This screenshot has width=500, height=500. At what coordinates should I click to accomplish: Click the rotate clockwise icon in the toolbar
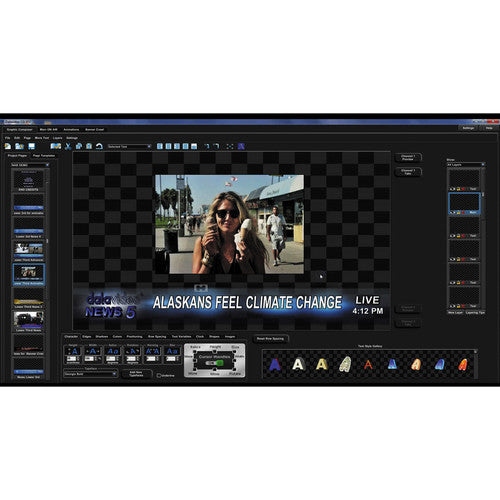tap(216, 146)
